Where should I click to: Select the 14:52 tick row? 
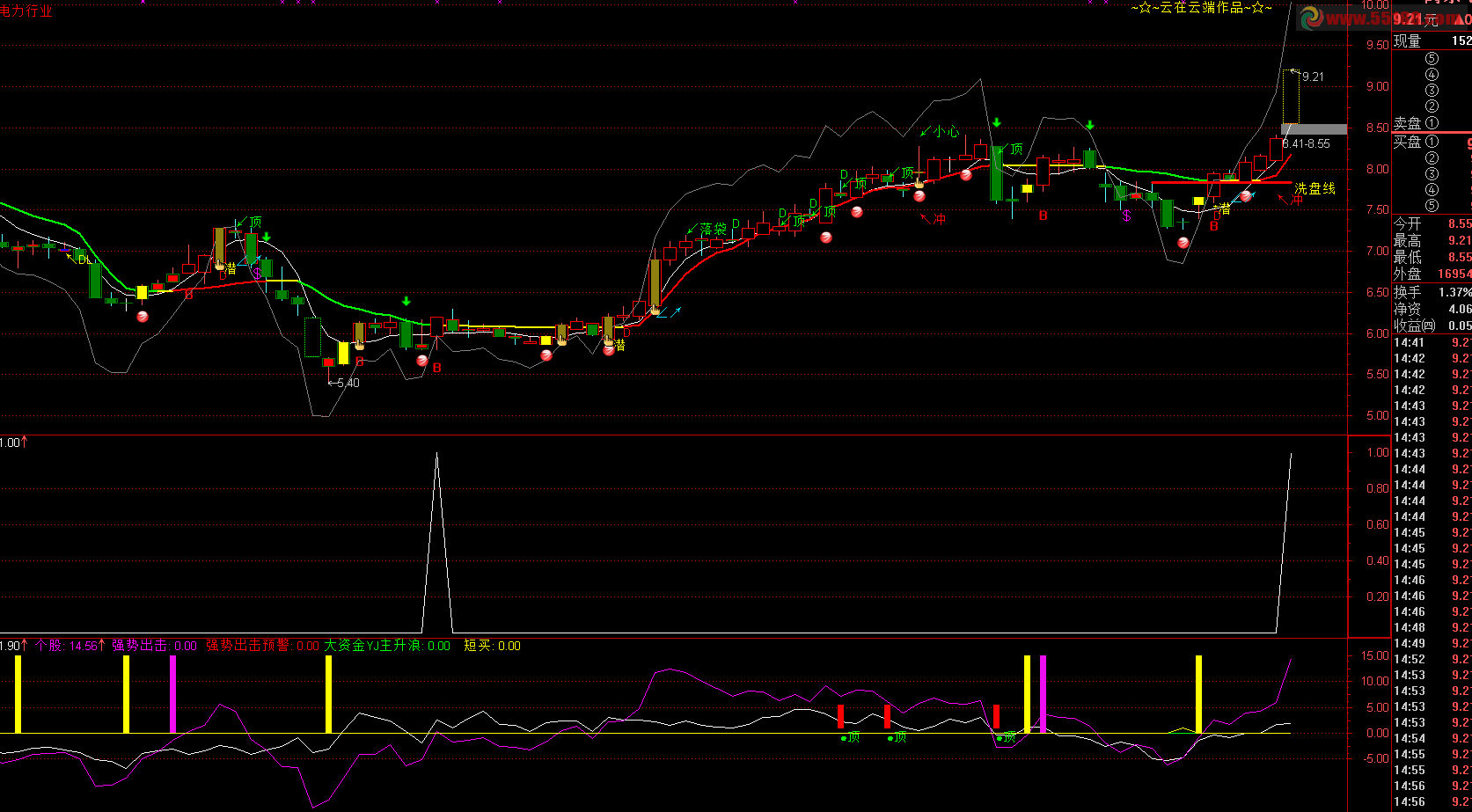click(x=1432, y=659)
